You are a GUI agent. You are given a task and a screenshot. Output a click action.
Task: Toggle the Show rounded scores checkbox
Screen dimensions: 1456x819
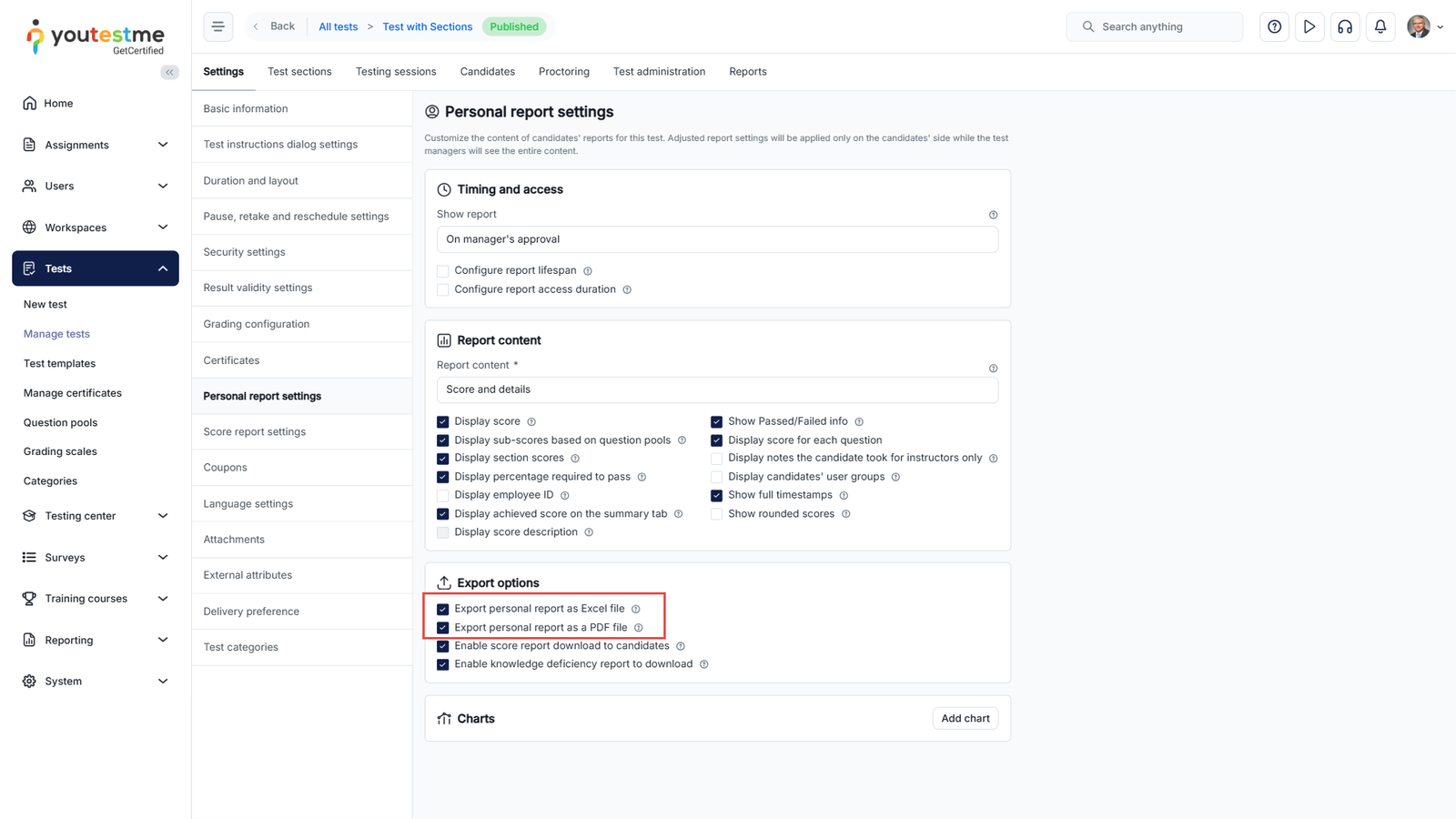717,514
